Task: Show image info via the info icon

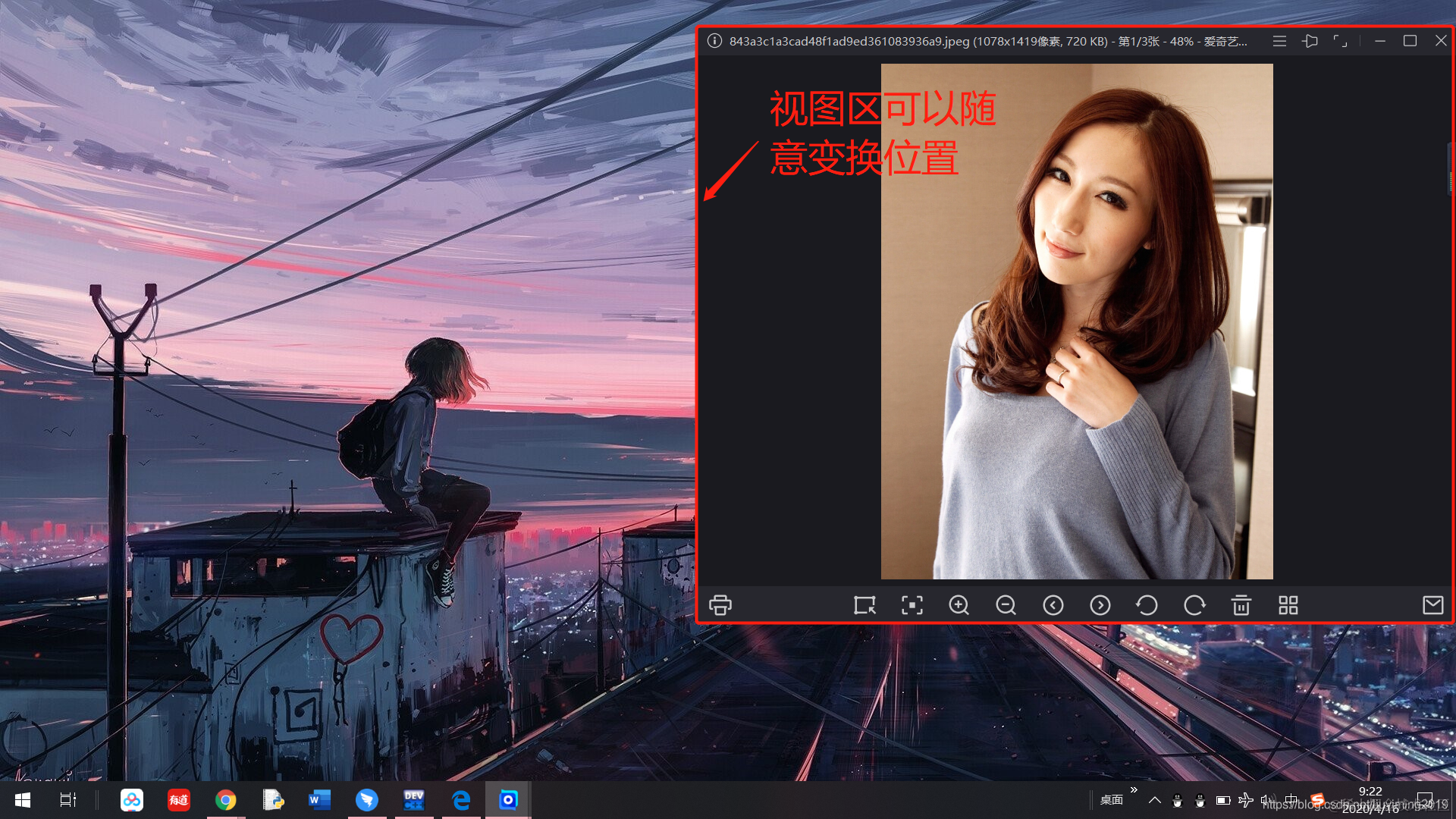Action: click(714, 41)
